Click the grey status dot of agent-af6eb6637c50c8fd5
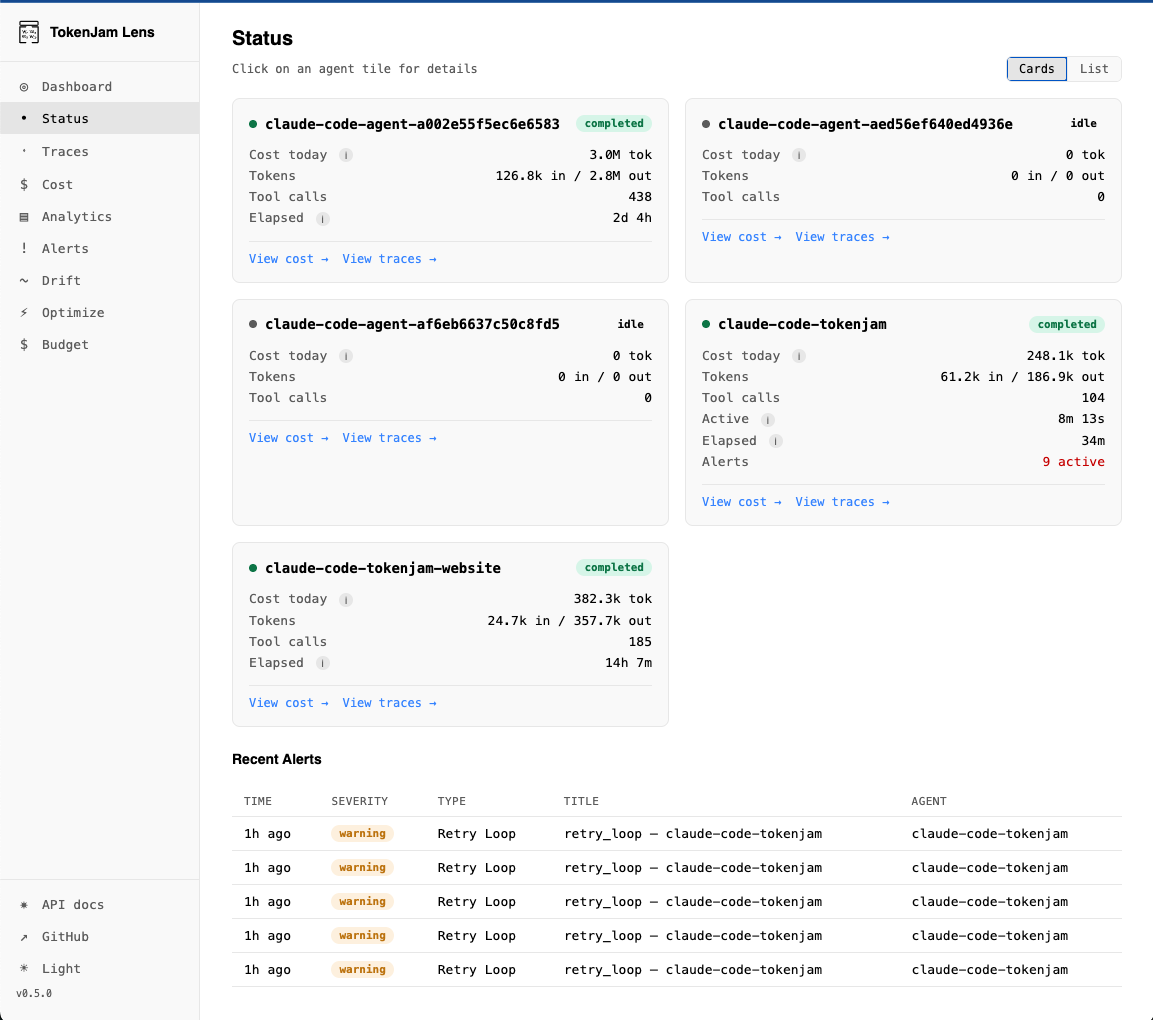The image size is (1153, 1020). (253, 324)
